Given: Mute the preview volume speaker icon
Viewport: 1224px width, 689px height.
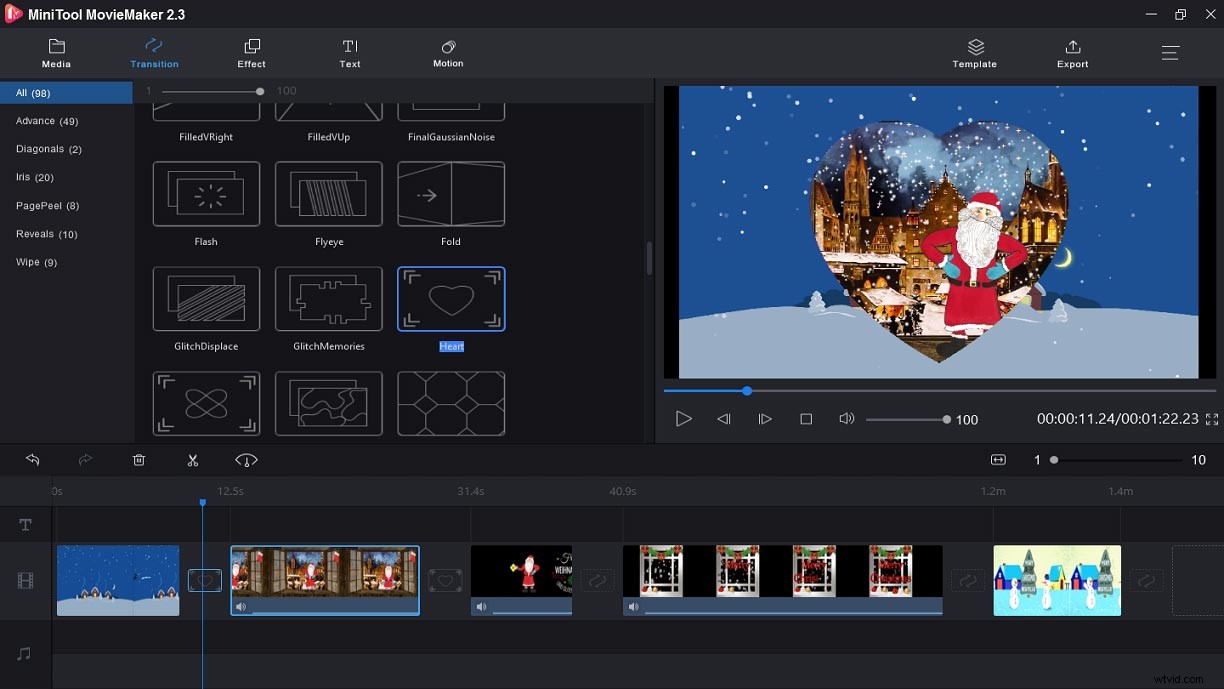Looking at the screenshot, I should (846, 419).
